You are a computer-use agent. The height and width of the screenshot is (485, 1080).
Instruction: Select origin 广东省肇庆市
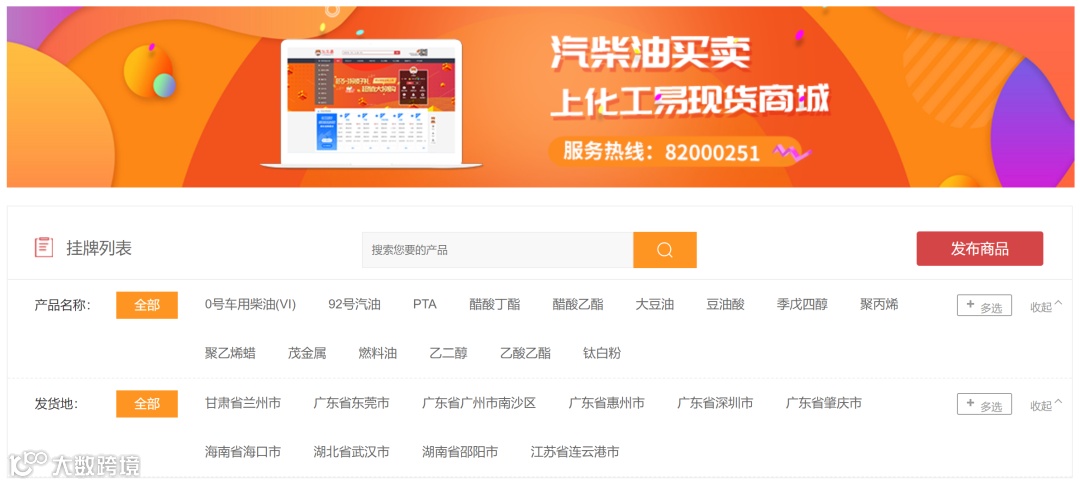[x=824, y=403]
